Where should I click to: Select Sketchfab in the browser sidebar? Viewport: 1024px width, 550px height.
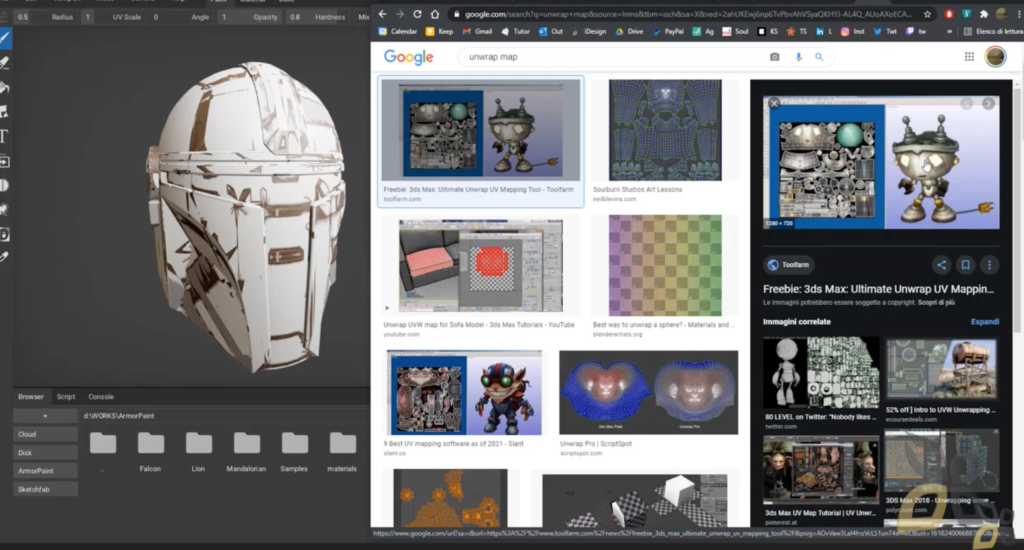click(45, 489)
